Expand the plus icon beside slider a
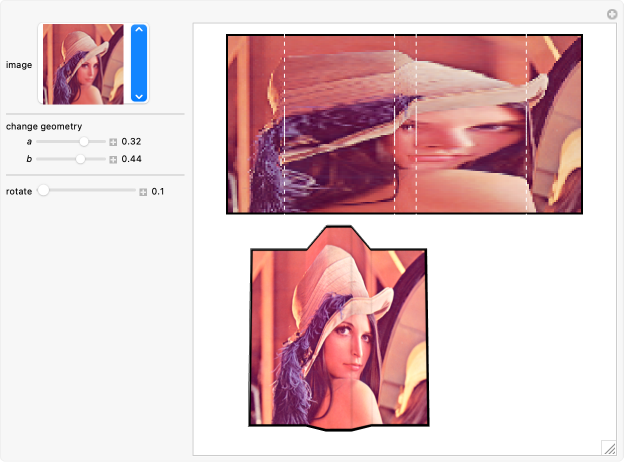The height and width of the screenshot is (463, 624). [x=113, y=143]
